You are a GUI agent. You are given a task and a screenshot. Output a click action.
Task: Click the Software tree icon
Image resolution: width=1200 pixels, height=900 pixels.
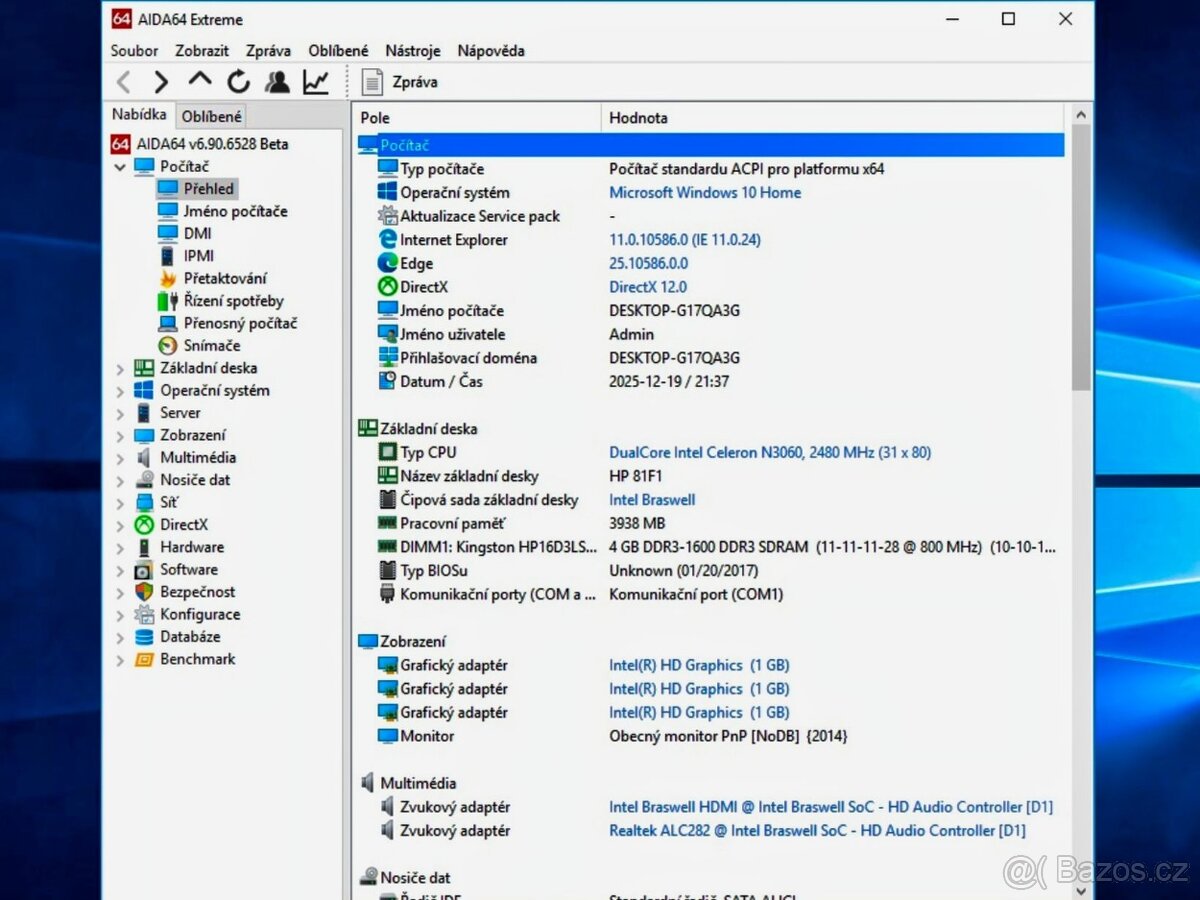coord(144,570)
